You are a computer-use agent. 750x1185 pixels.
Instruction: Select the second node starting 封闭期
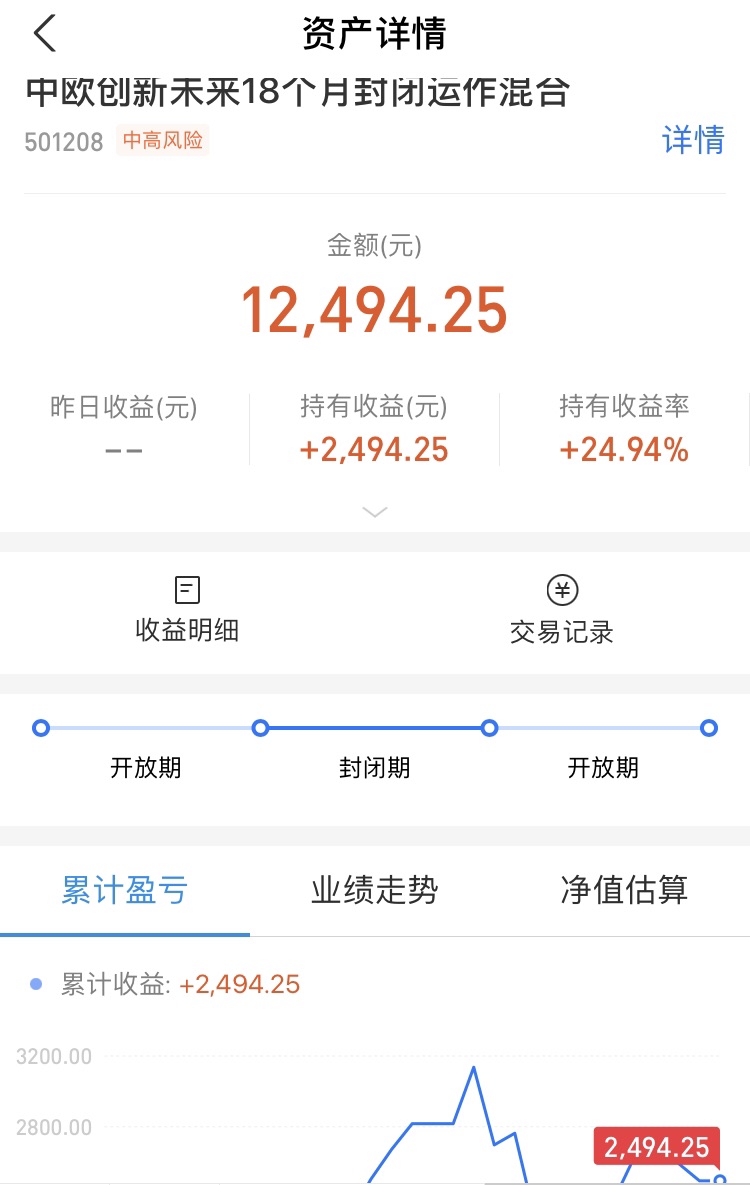pyautogui.click(x=260, y=728)
